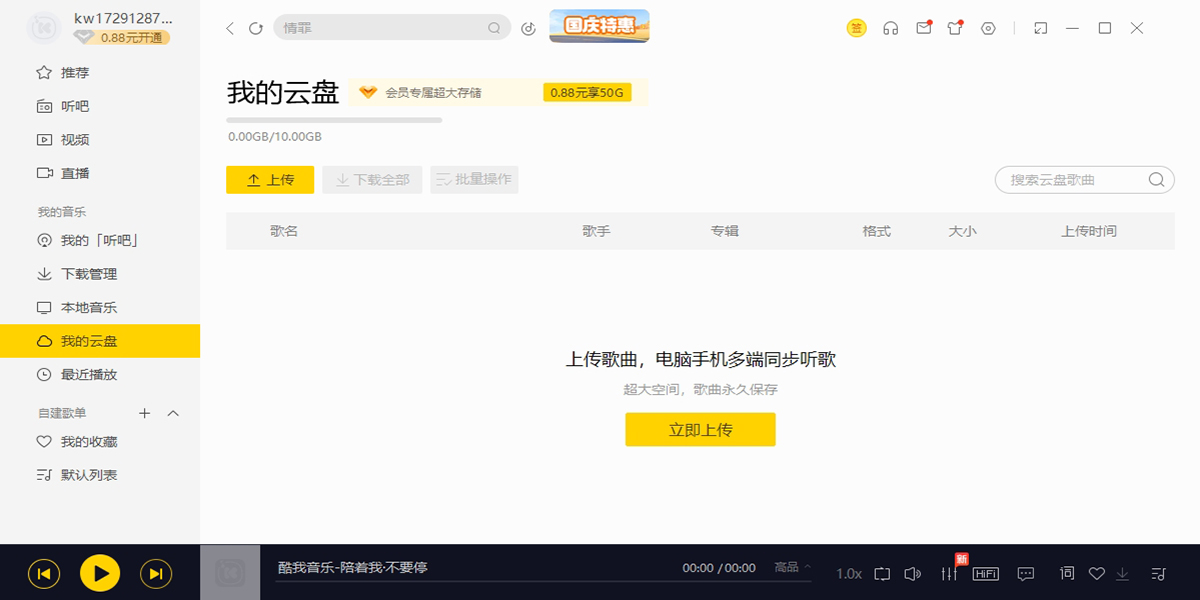Open 最近播放 in the sidebar
Screen dimensions: 1200x600
click(x=100, y=375)
